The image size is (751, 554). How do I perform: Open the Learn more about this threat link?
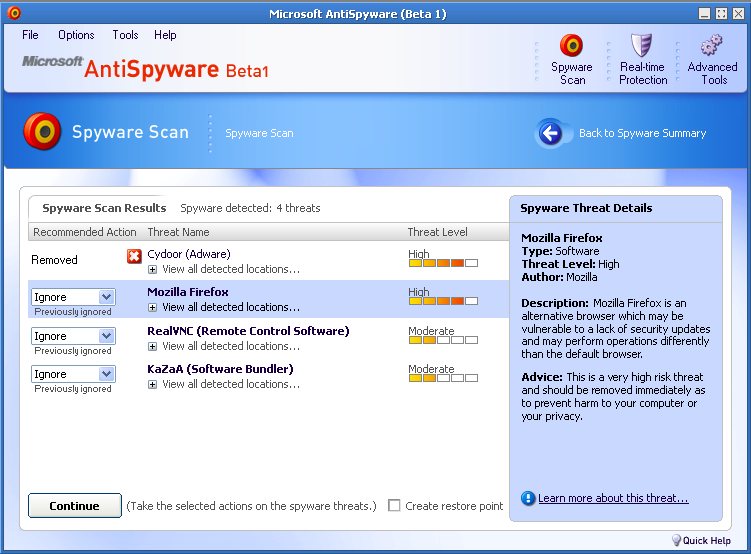pos(613,498)
